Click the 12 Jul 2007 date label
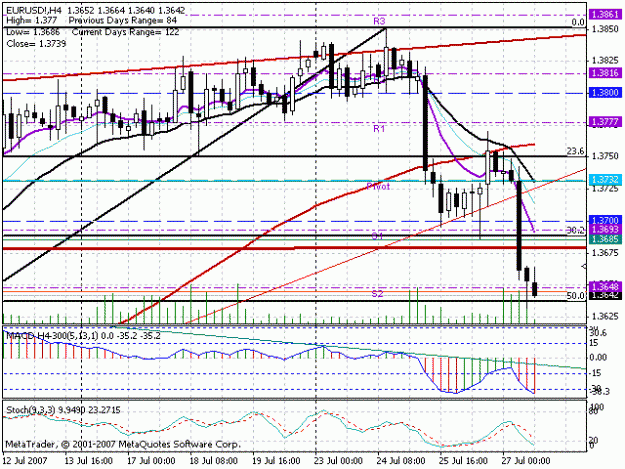This screenshot has width=625, height=469. tap(25, 461)
